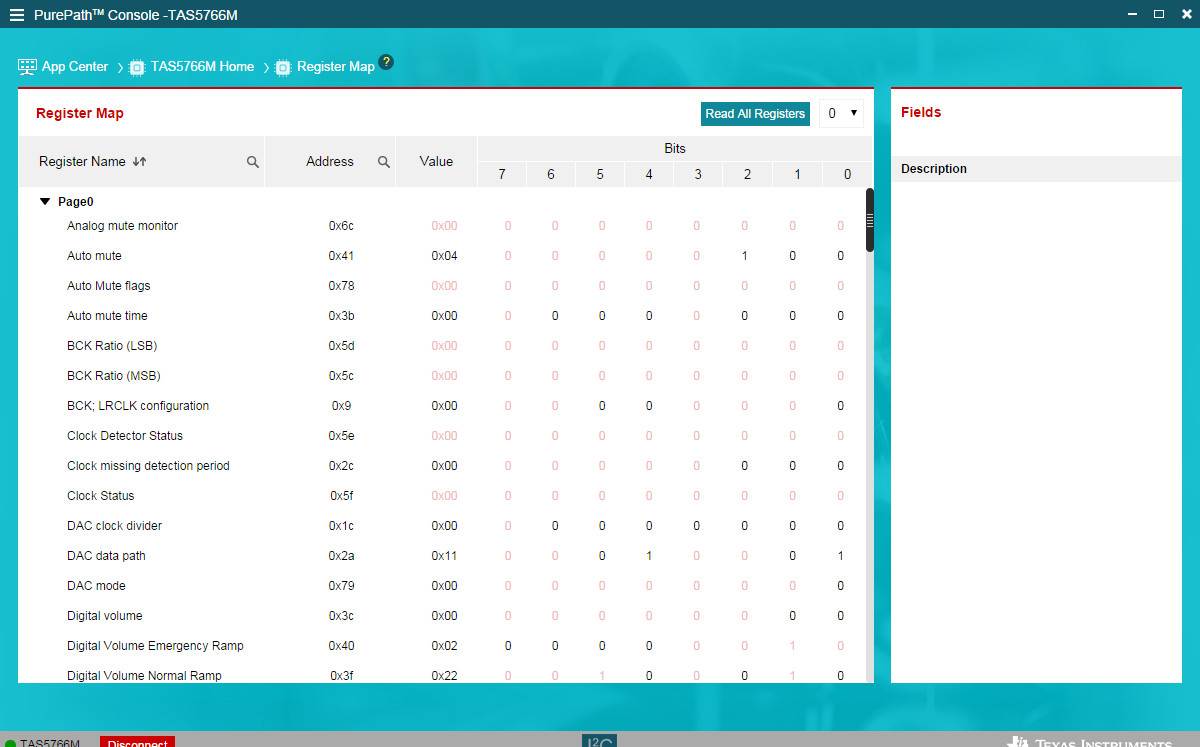Select the Clock Detector Status register

click(x=125, y=436)
